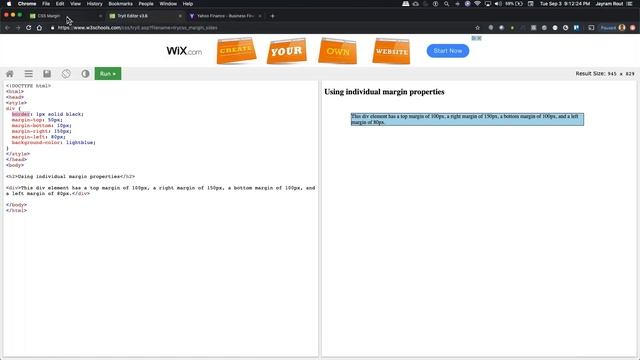The height and width of the screenshot is (360, 640).
Task: Click the WEBSITE tile in the Wix ad
Action: pyautogui.click(x=391, y=51)
